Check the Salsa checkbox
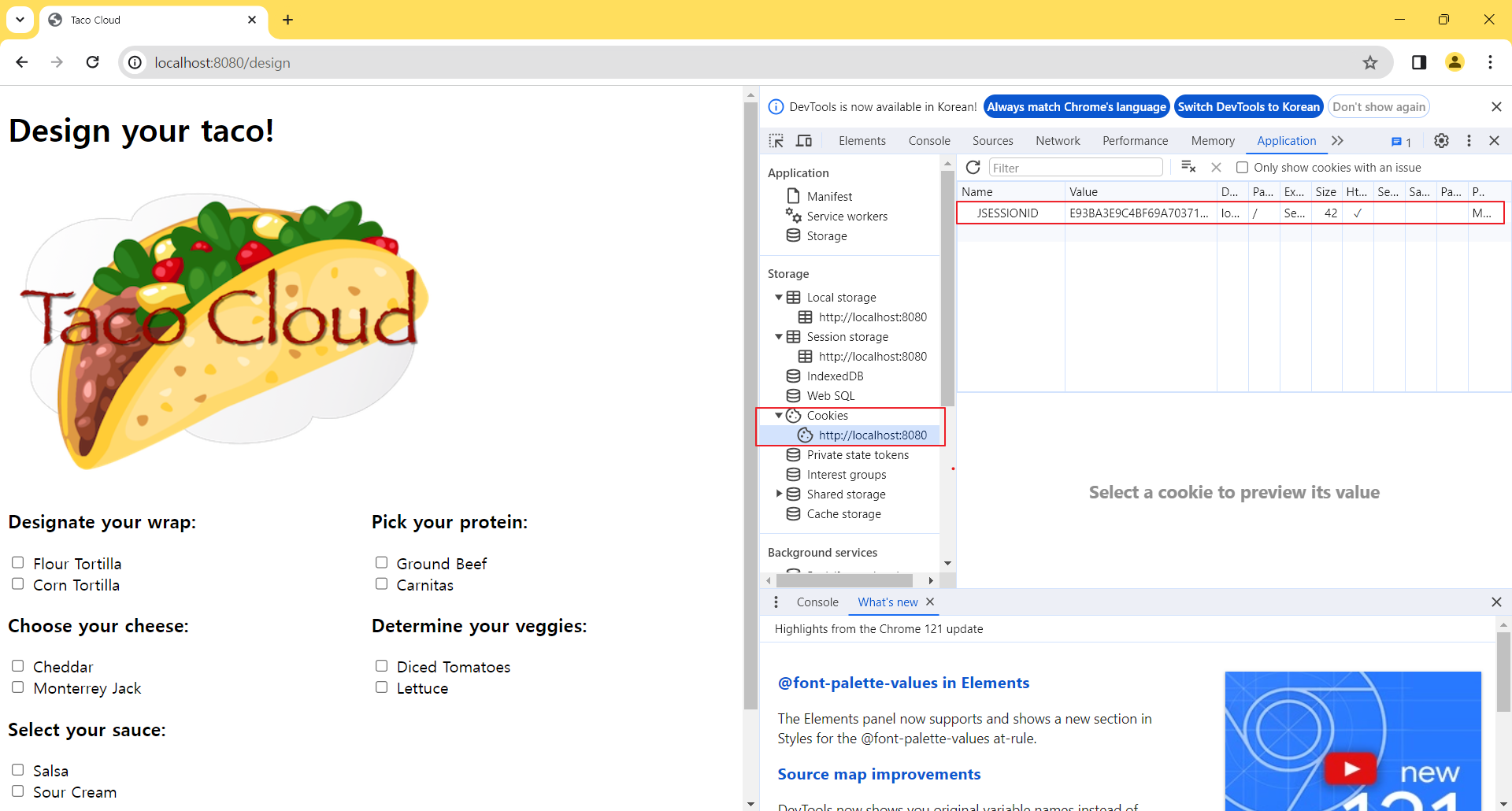Image resolution: width=1512 pixels, height=811 pixels. [17, 769]
